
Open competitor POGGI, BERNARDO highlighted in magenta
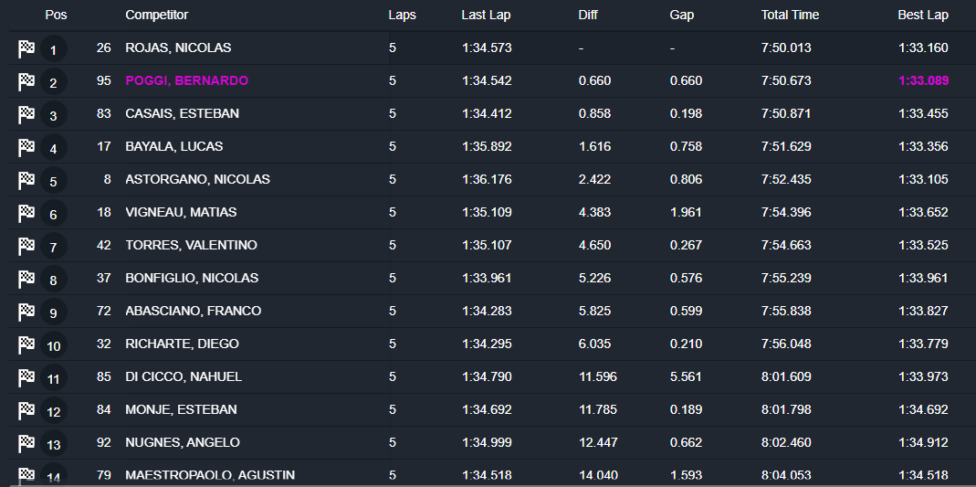coord(186,81)
